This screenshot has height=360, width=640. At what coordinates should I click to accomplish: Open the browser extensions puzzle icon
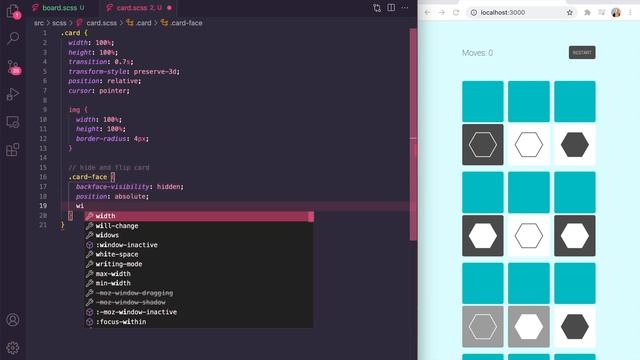(x=587, y=13)
